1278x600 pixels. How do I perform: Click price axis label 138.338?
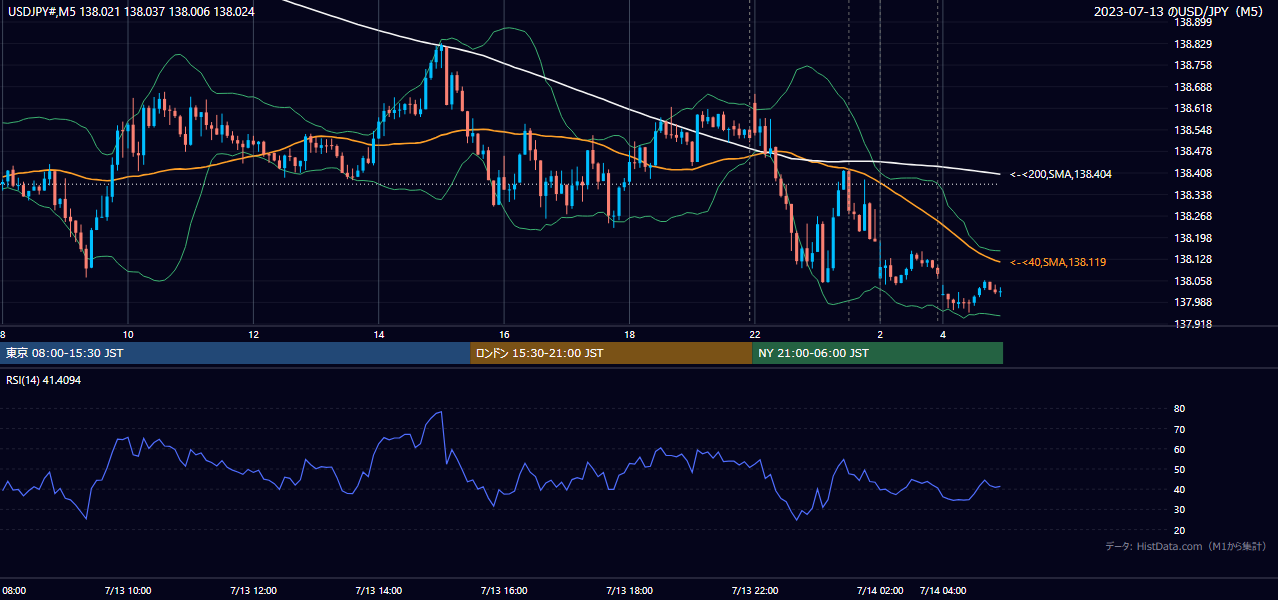click(1193, 195)
